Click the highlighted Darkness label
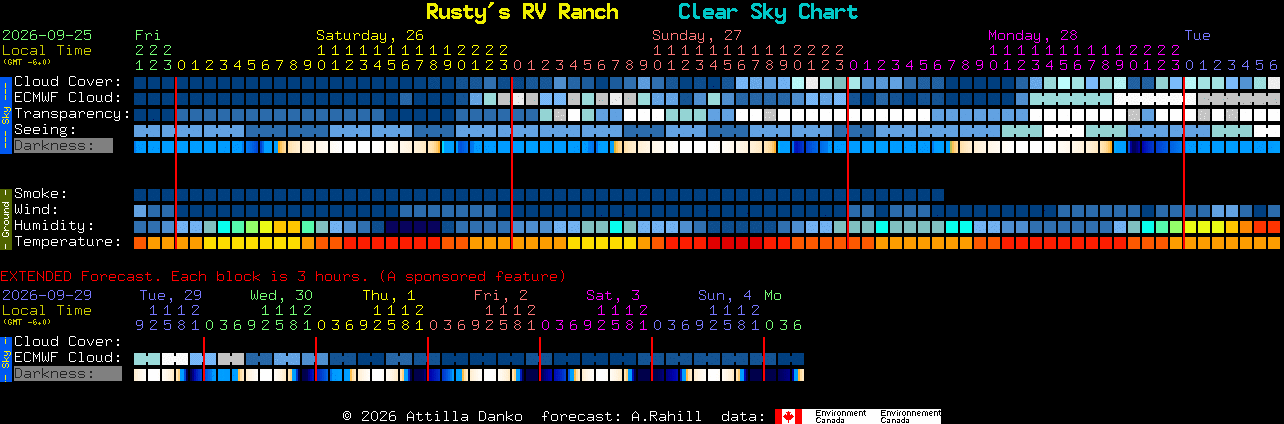 click(63, 145)
